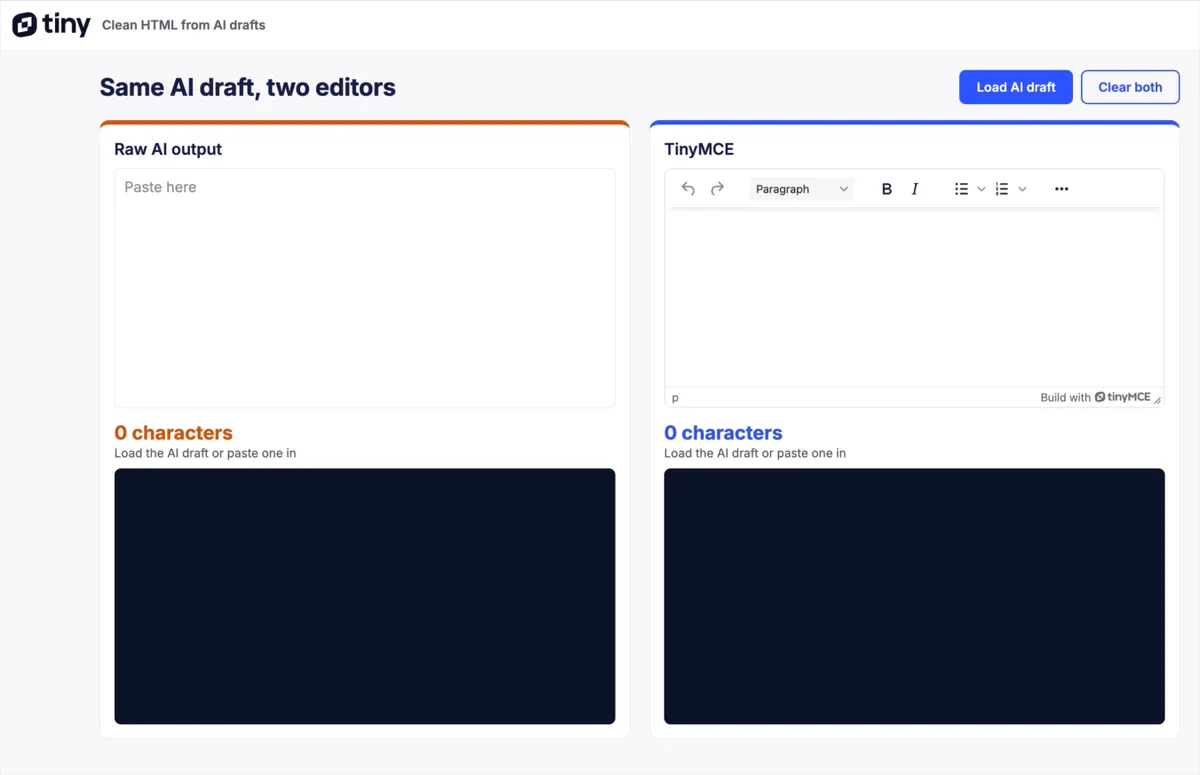Click the Raw AI output heading
The image size is (1200, 775).
point(168,149)
